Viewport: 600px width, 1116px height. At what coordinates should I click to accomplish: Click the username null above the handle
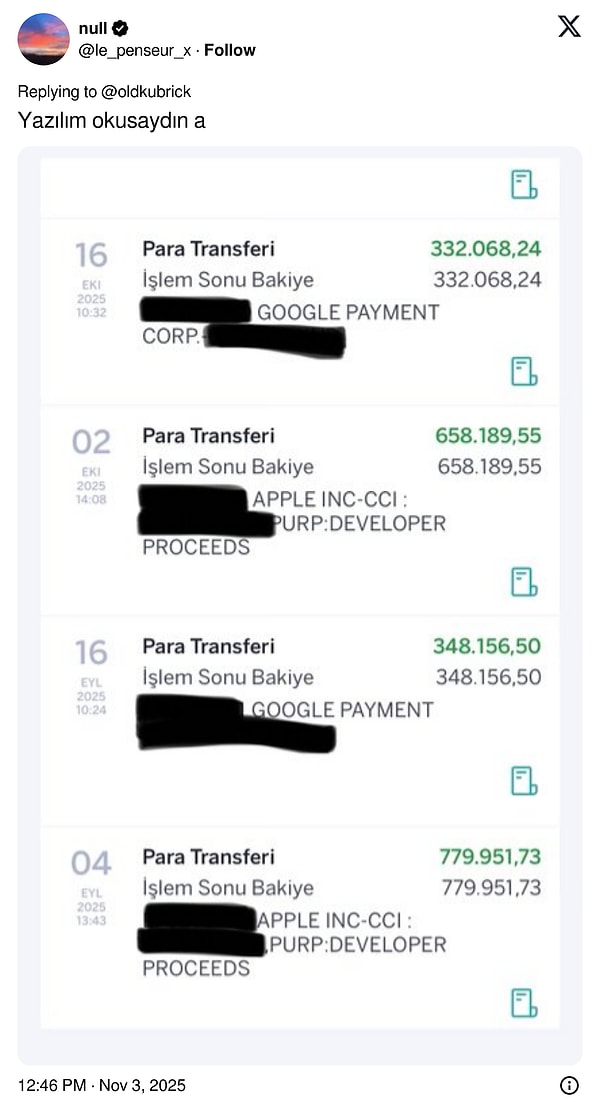click(x=93, y=29)
